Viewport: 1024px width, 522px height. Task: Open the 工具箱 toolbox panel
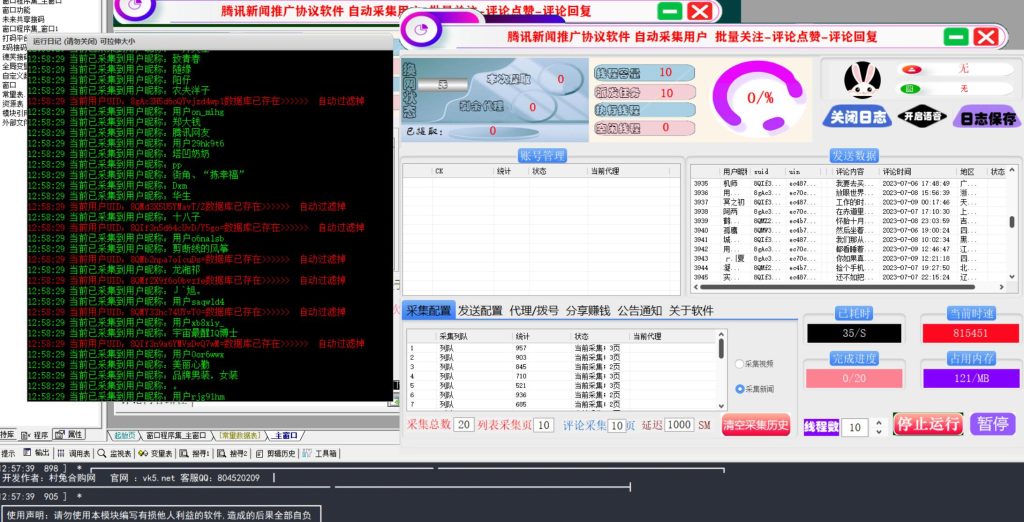click(324, 453)
